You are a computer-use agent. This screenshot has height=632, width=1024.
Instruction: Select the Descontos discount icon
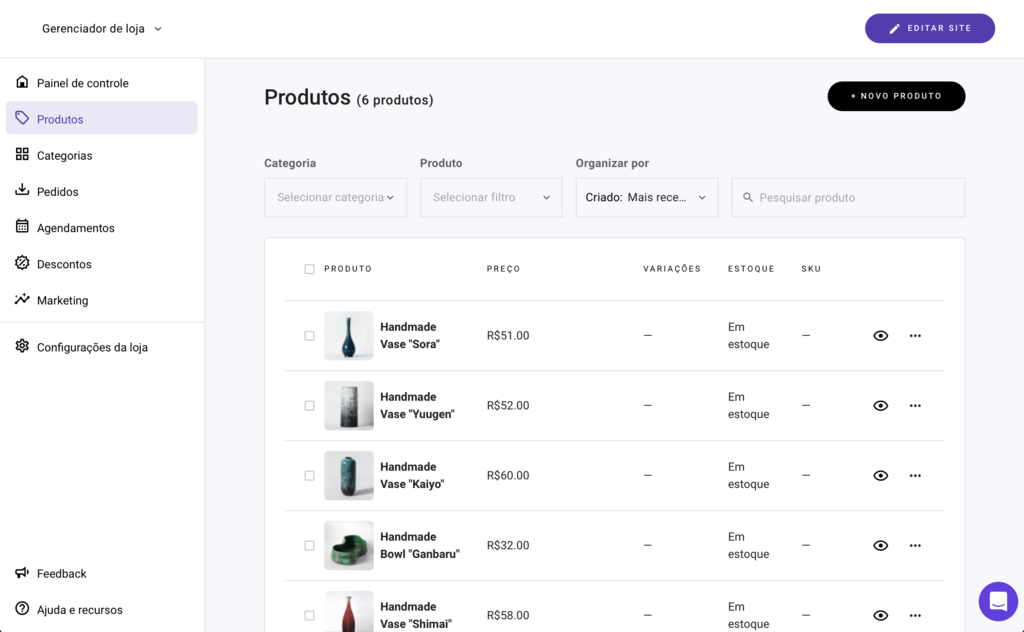(x=21, y=263)
